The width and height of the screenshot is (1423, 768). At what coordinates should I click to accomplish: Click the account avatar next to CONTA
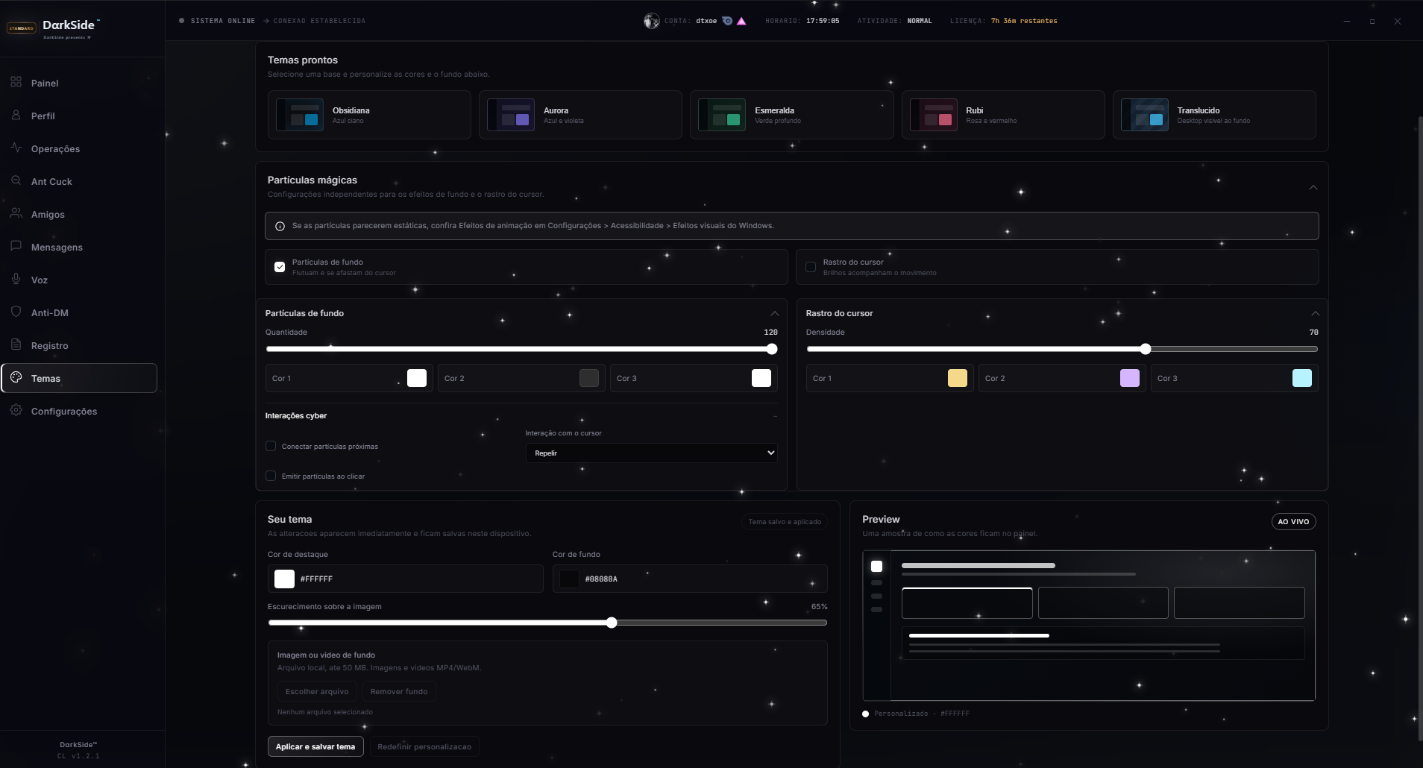pos(652,20)
